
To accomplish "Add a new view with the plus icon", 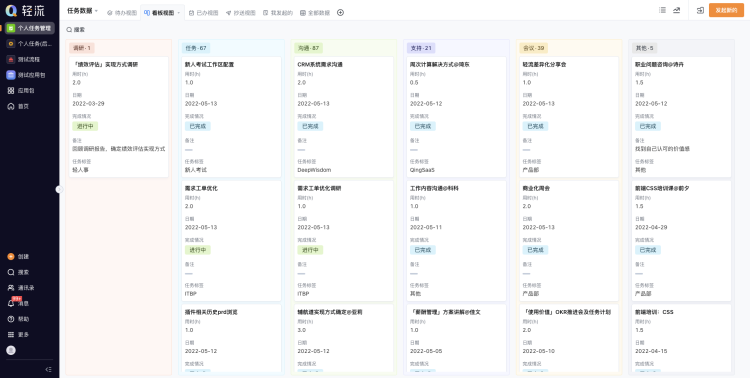I will pos(341,12).
